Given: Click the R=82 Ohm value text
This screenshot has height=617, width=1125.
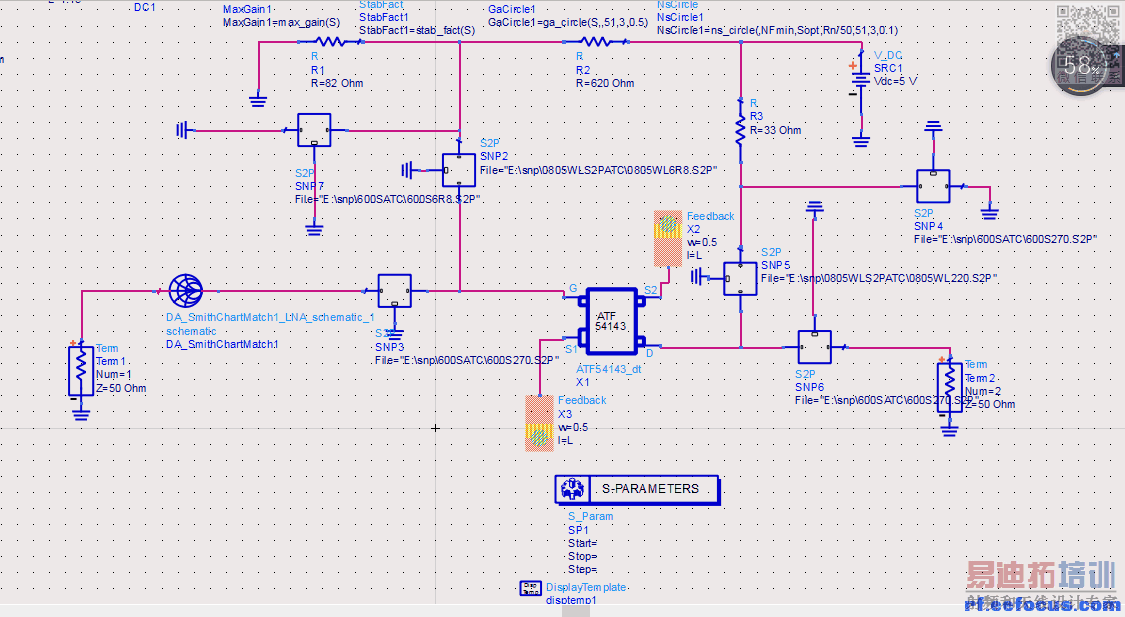Looking at the screenshot, I should pyautogui.click(x=337, y=83).
